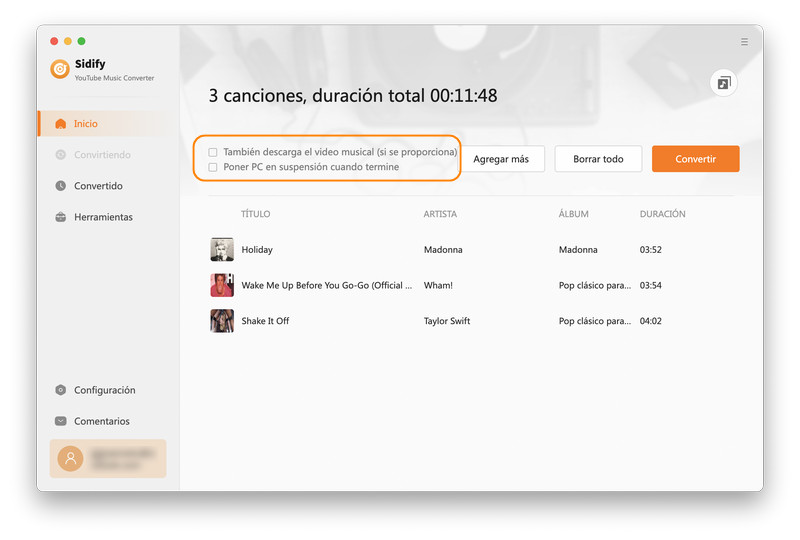This screenshot has width=800, height=540.
Task: Click the duration 04:02 cell
Action: pos(651,321)
